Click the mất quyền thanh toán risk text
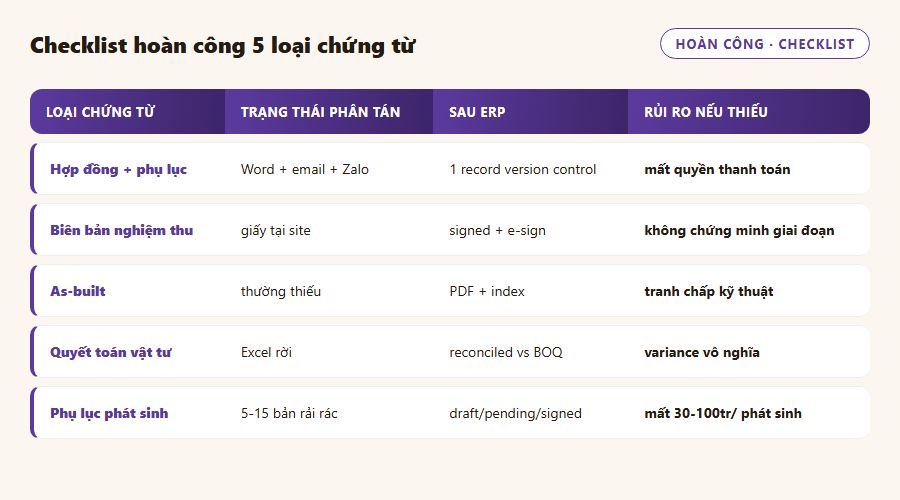Image resolution: width=900 pixels, height=500 pixels. click(x=717, y=169)
